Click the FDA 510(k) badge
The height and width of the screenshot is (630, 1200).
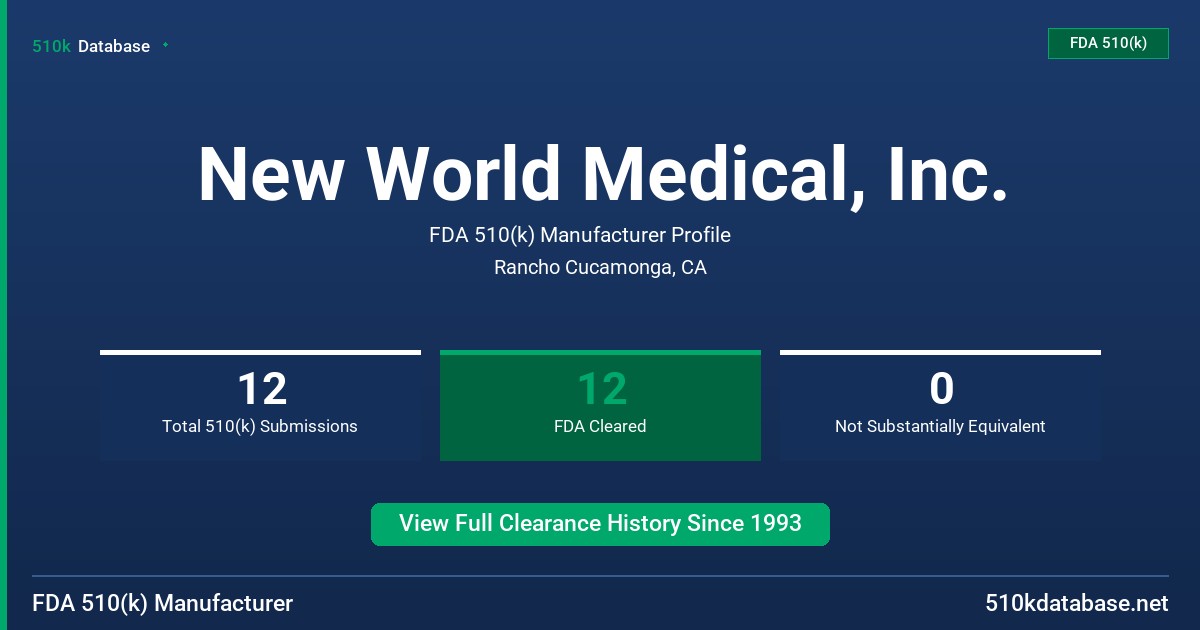click(1108, 43)
